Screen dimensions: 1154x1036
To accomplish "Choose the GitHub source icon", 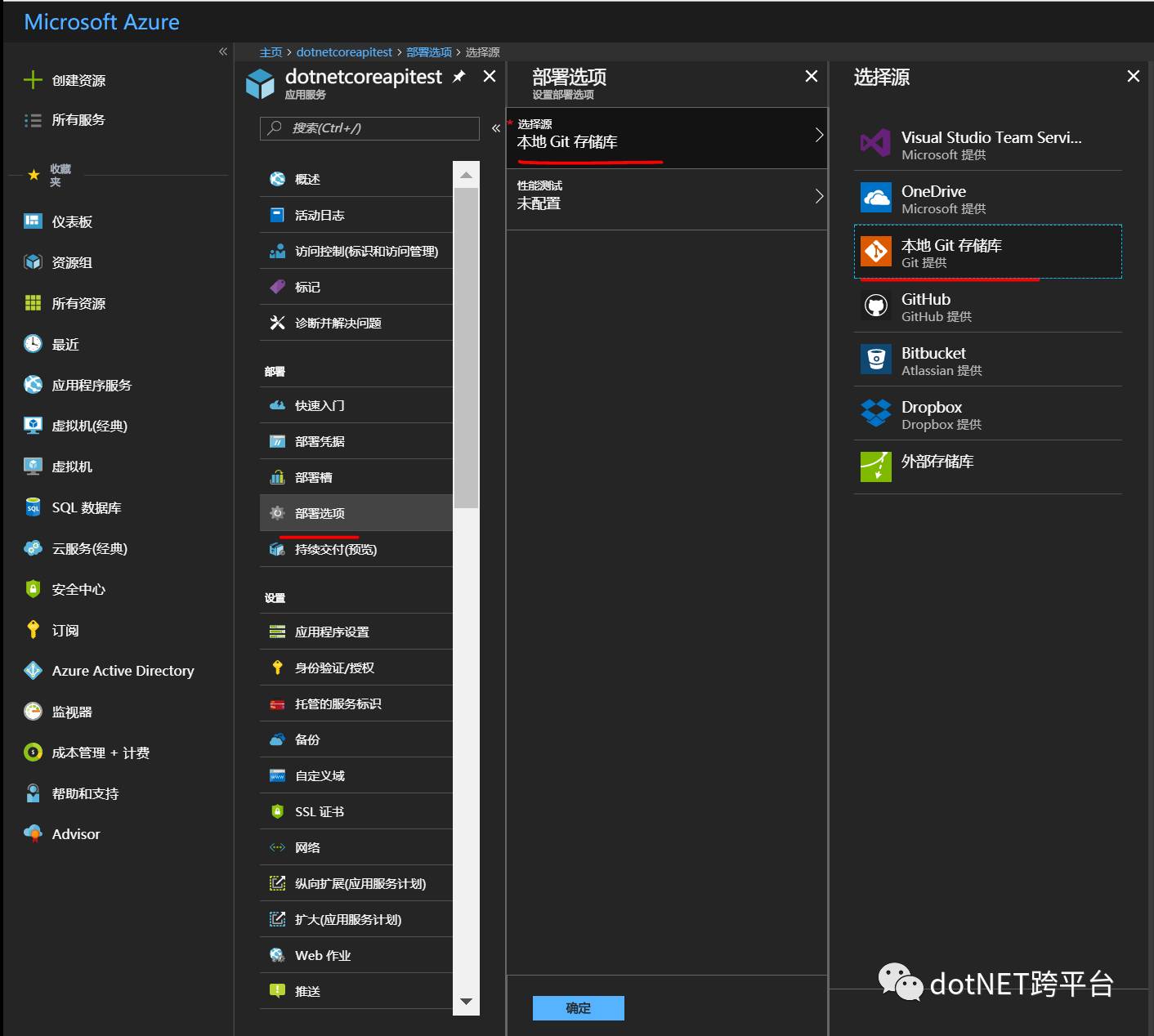I will pos(876,305).
